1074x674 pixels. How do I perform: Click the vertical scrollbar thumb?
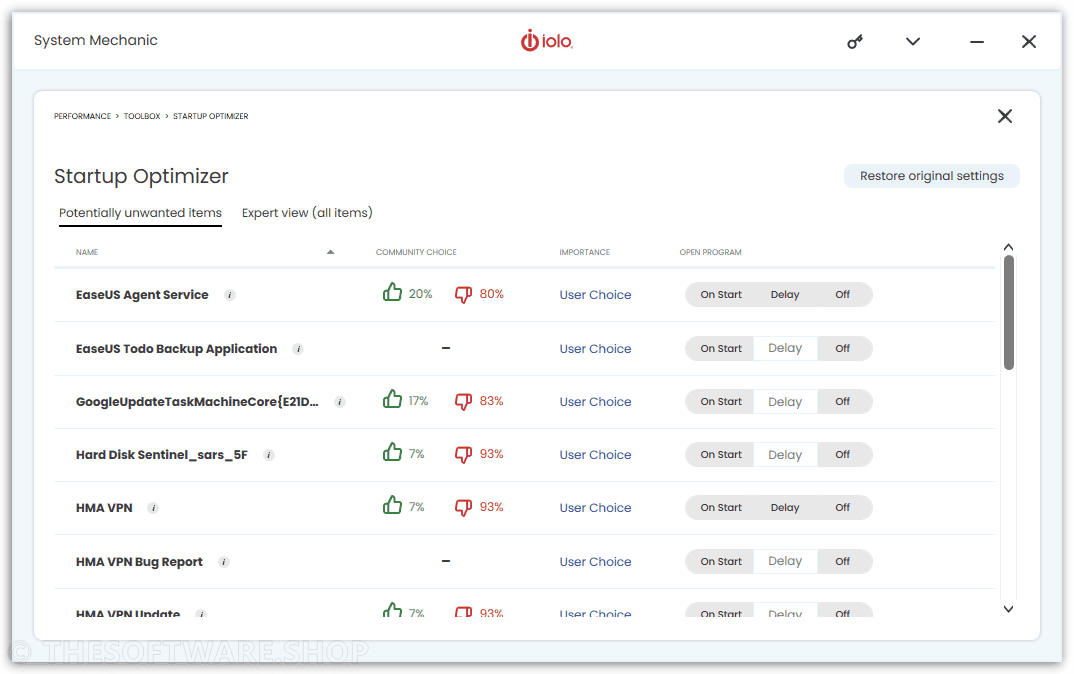pyautogui.click(x=1008, y=312)
